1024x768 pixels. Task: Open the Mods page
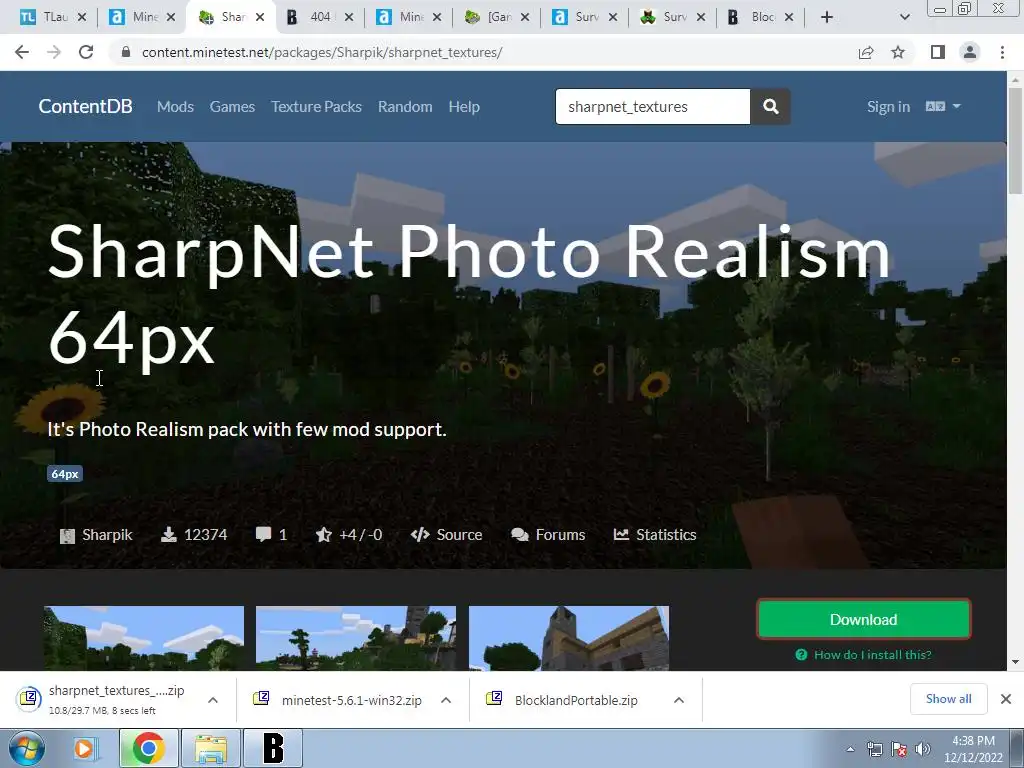(x=175, y=106)
